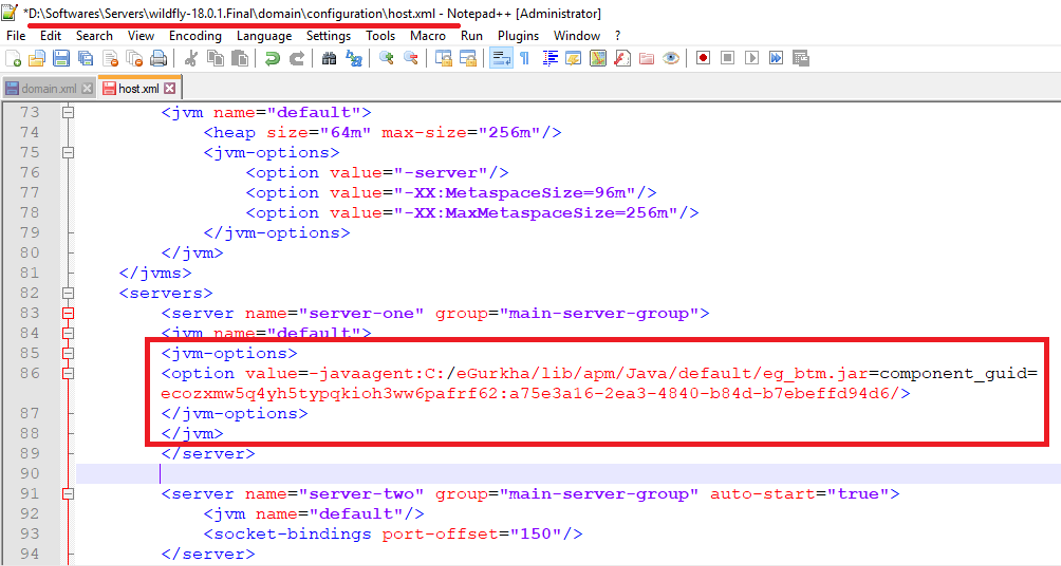Close the host.xml tab
Image resolution: width=1061 pixels, height=566 pixels.
[170, 89]
